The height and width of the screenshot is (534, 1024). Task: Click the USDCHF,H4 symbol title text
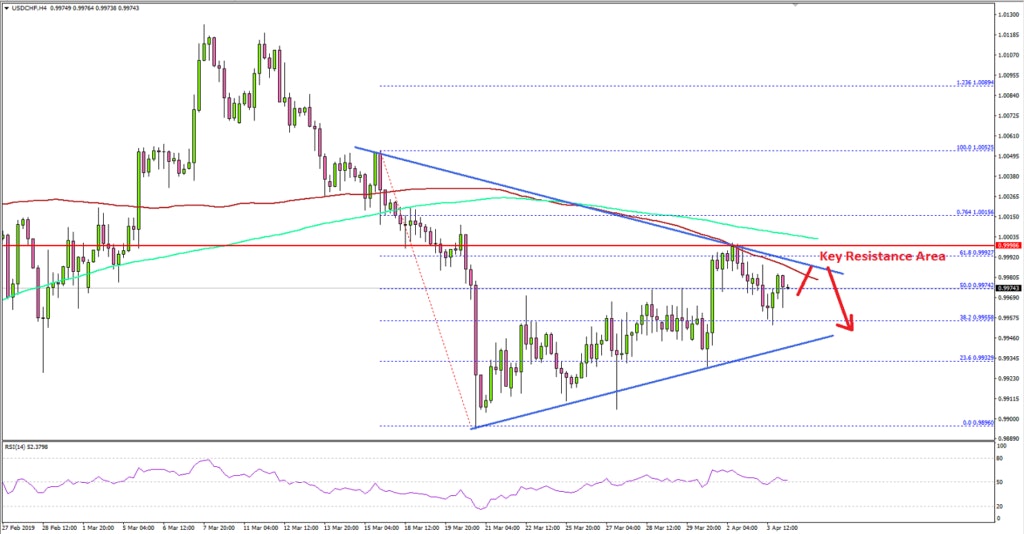[29, 8]
